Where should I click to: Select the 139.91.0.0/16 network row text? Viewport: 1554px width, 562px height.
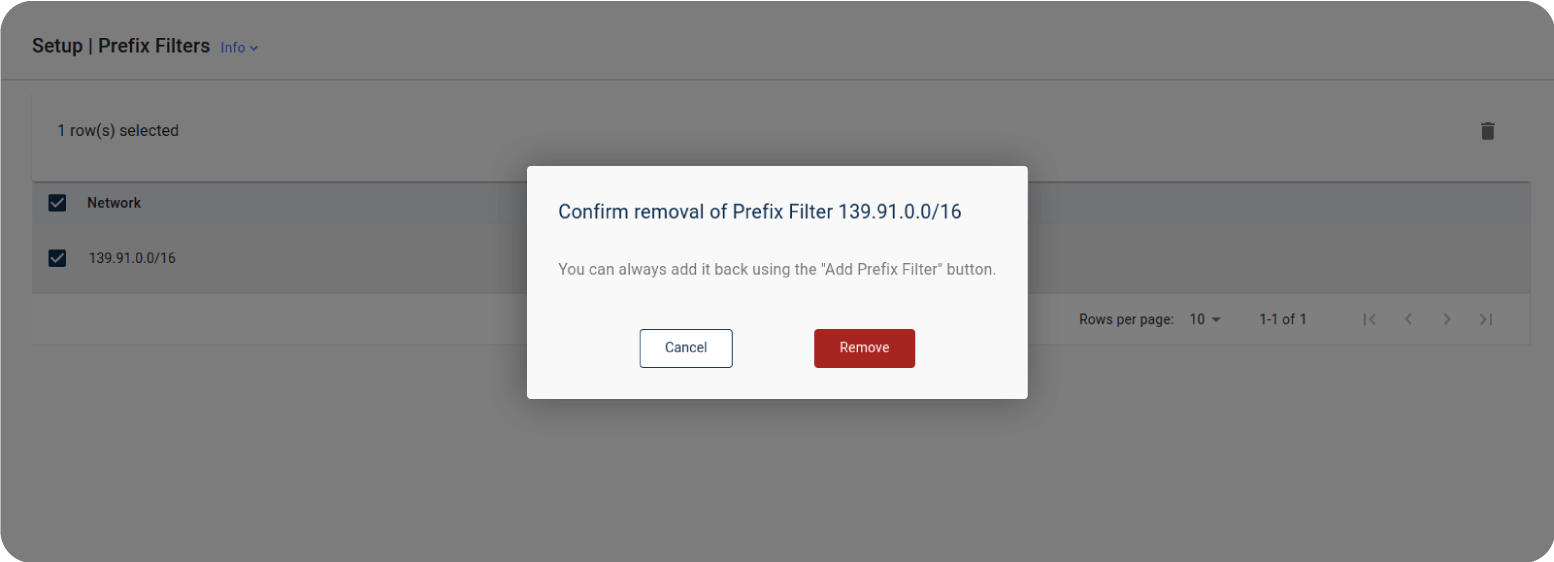pyautogui.click(x=132, y=258)
